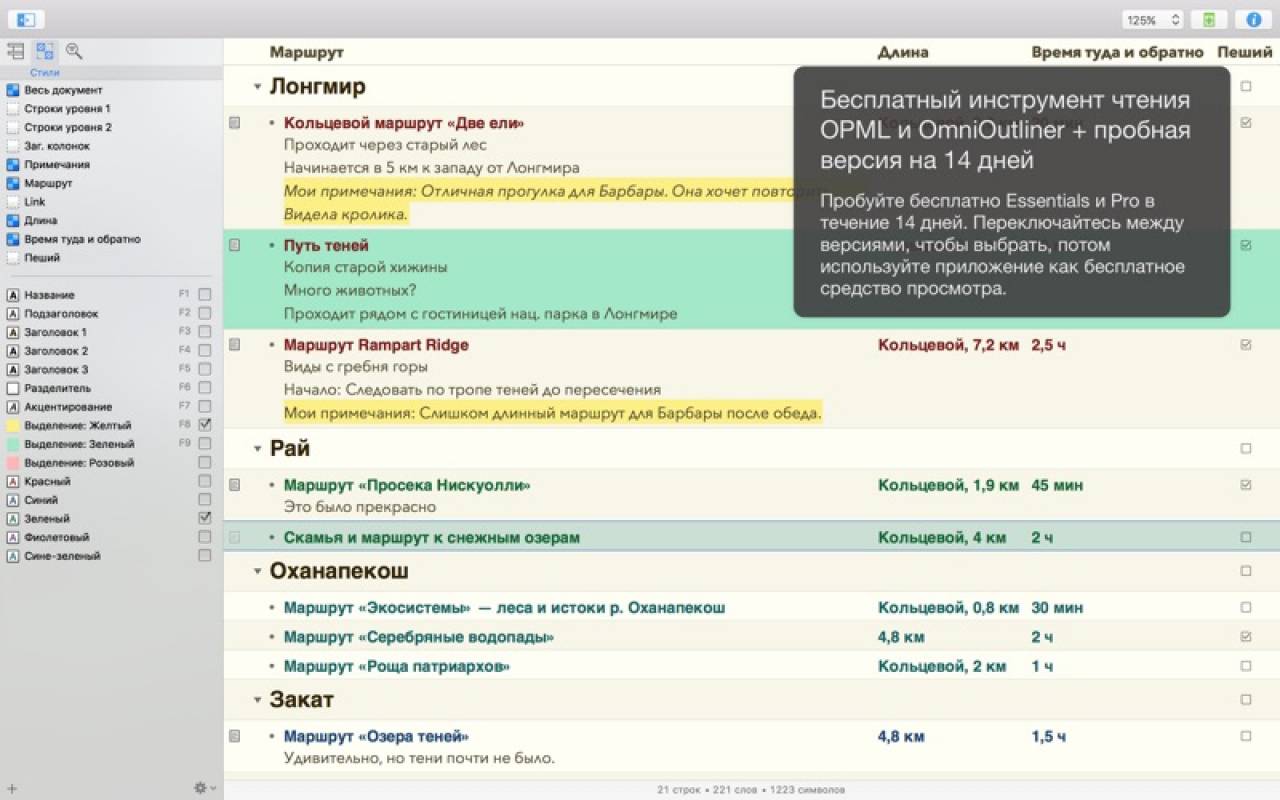Click the pink Выделение: Розовый swatch
The height and width of the screenshot is (800, 1280).
click(13, 462)
